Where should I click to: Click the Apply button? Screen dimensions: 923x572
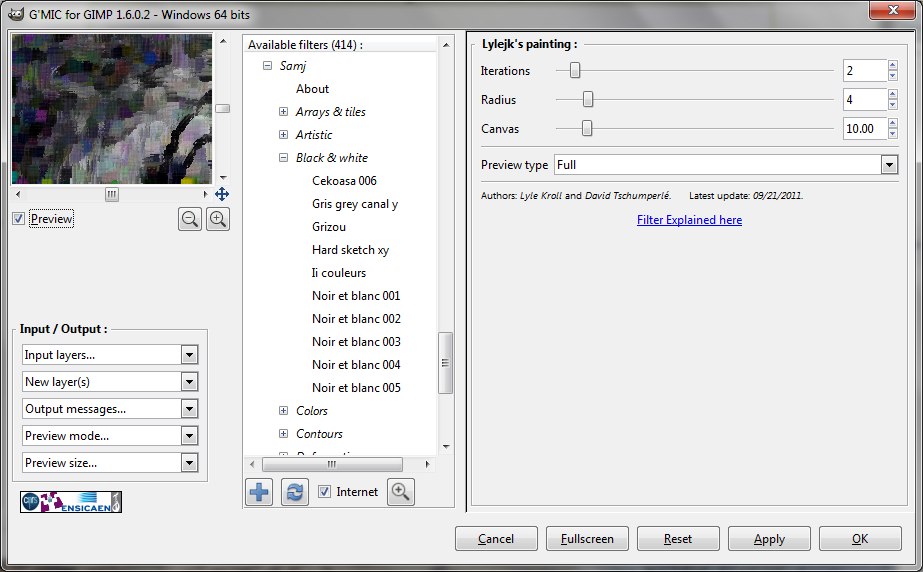tap(769, 538)
